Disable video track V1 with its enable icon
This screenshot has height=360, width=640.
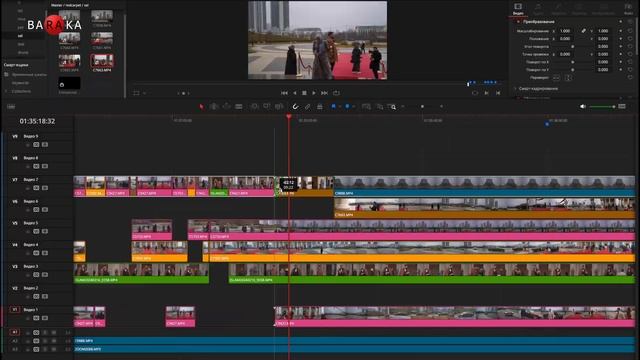pos(45,318)
